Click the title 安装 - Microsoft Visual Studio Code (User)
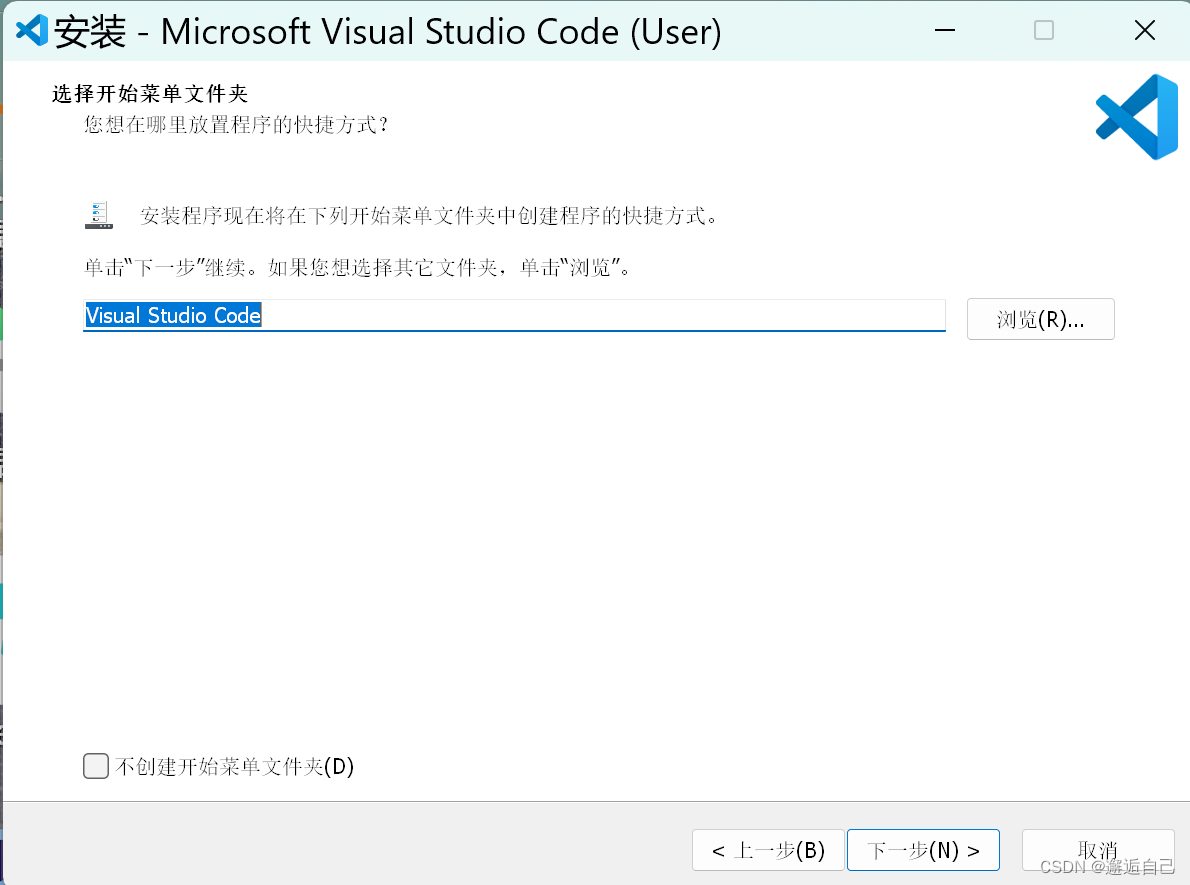 click(388, 32)
